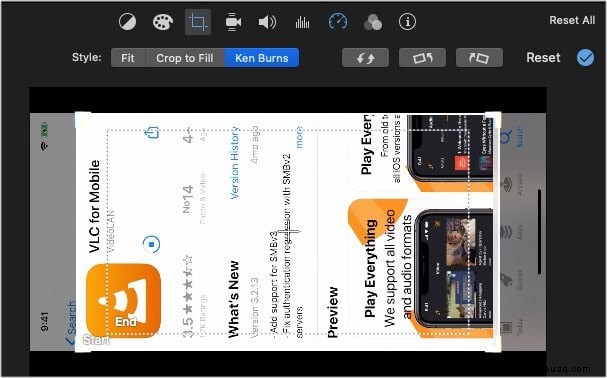
Task: Rotate the clip counterclockwise
Action: coord(422,58)
